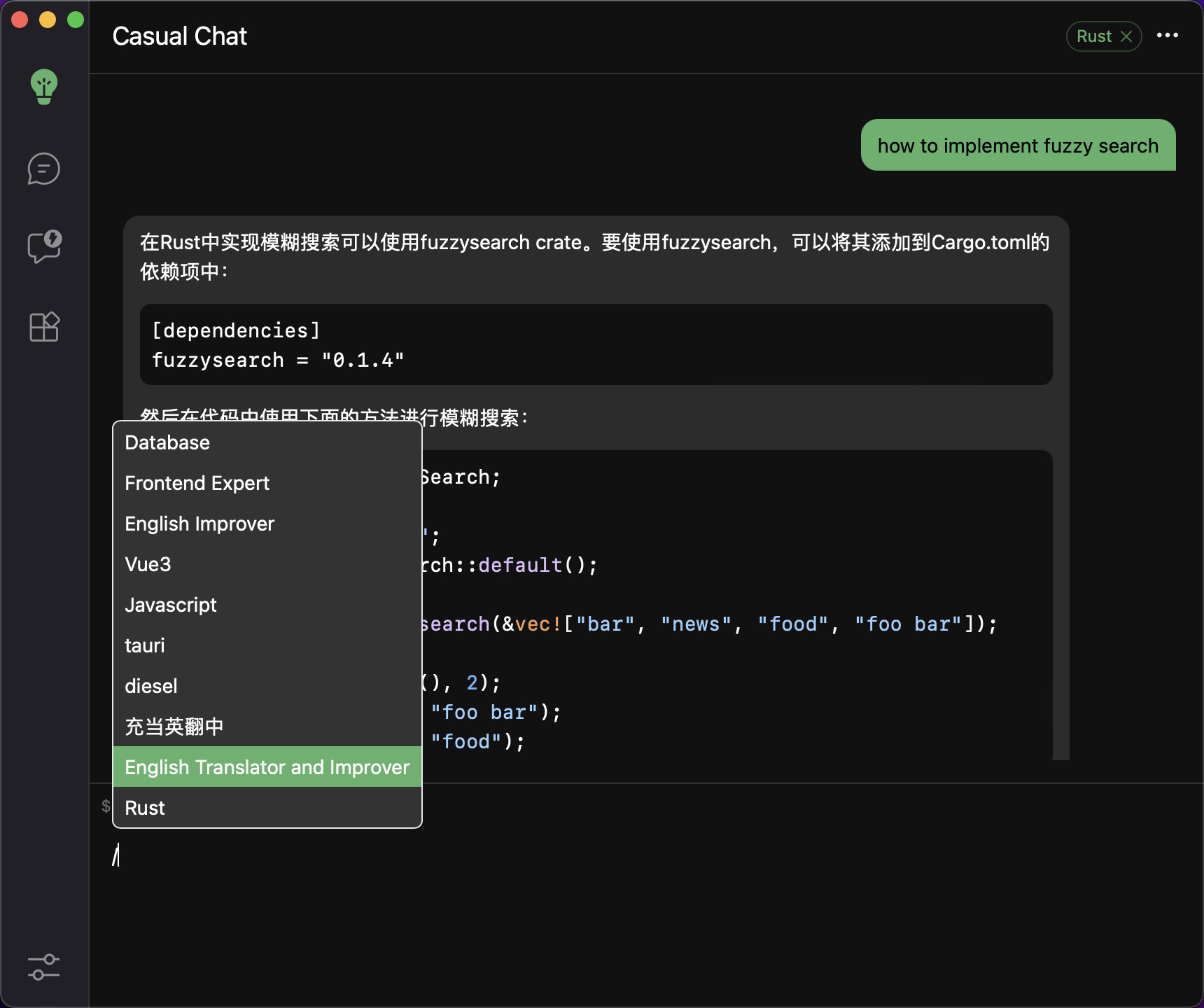Pick the diesel role entry

click(267, 686)
